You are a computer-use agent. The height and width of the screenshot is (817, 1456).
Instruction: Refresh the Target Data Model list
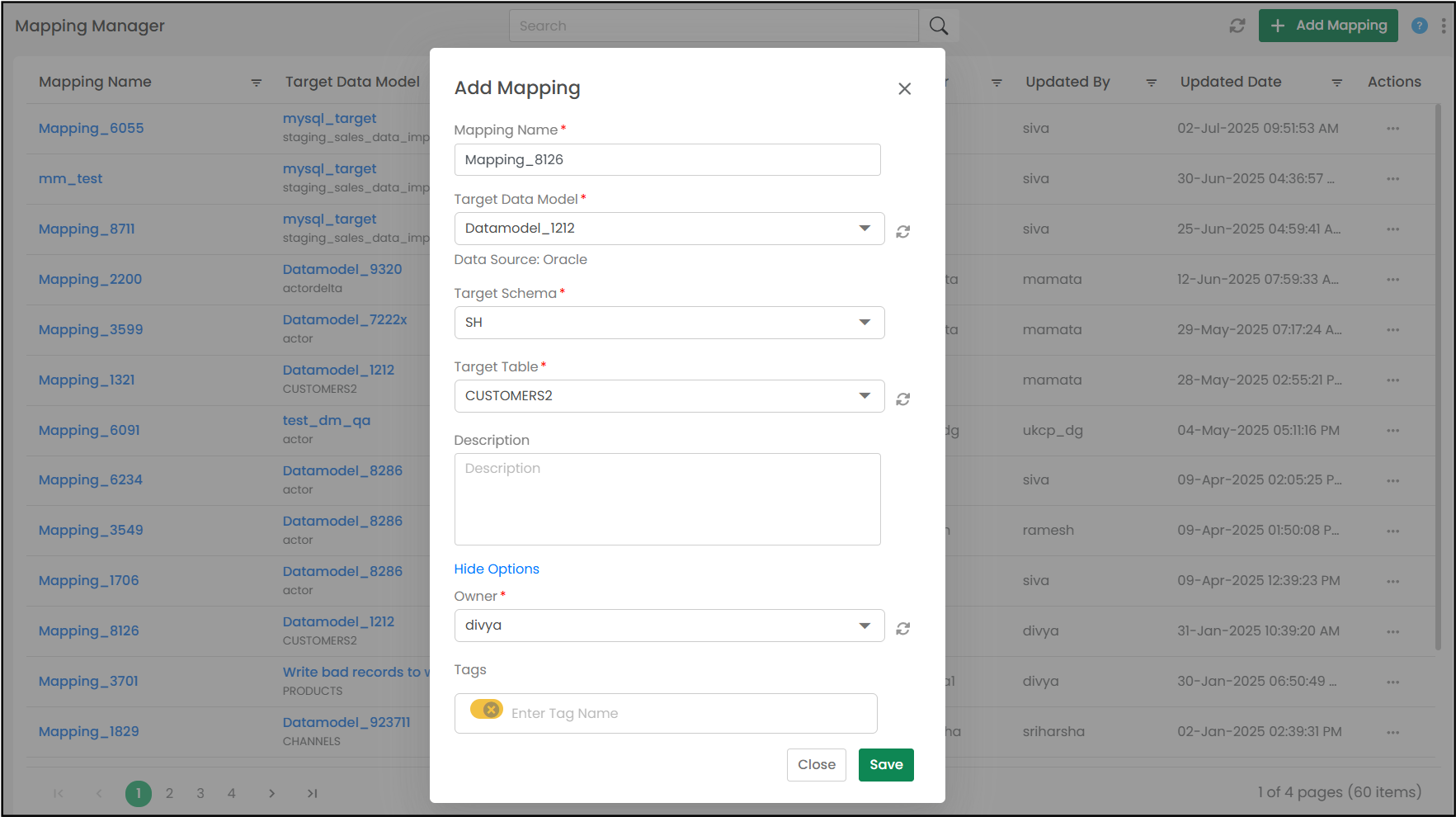pyautogui.click(x=903, y=232)
